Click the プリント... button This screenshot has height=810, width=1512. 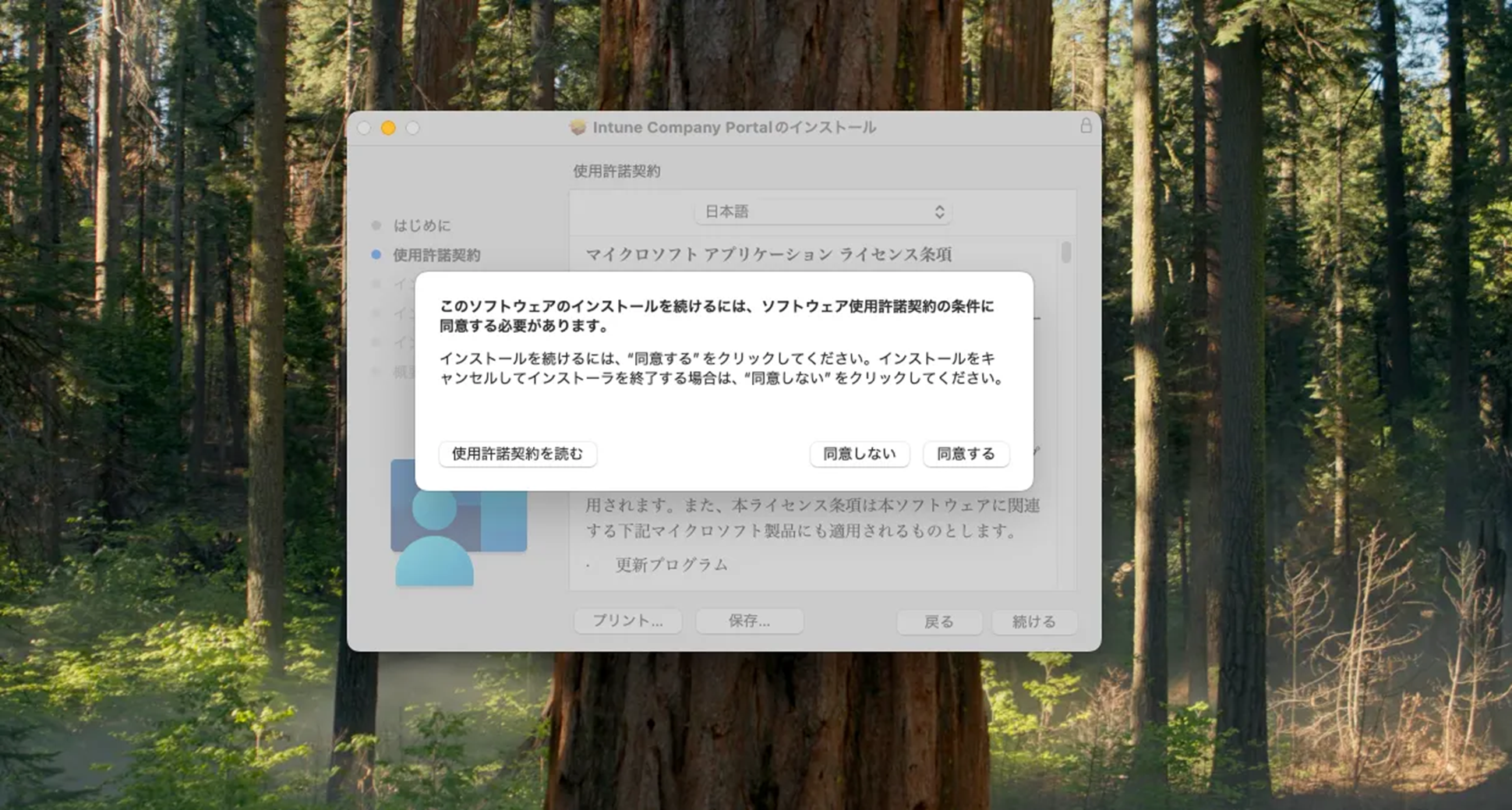coord(628,621)
